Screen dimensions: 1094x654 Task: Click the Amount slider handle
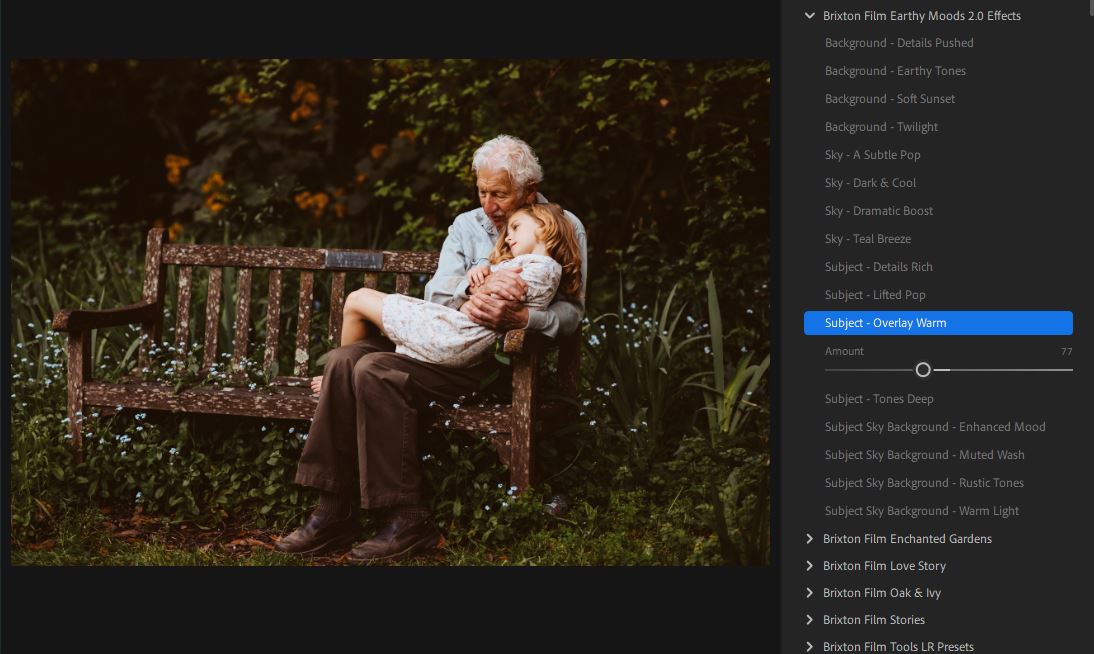[x=923, y=370]
